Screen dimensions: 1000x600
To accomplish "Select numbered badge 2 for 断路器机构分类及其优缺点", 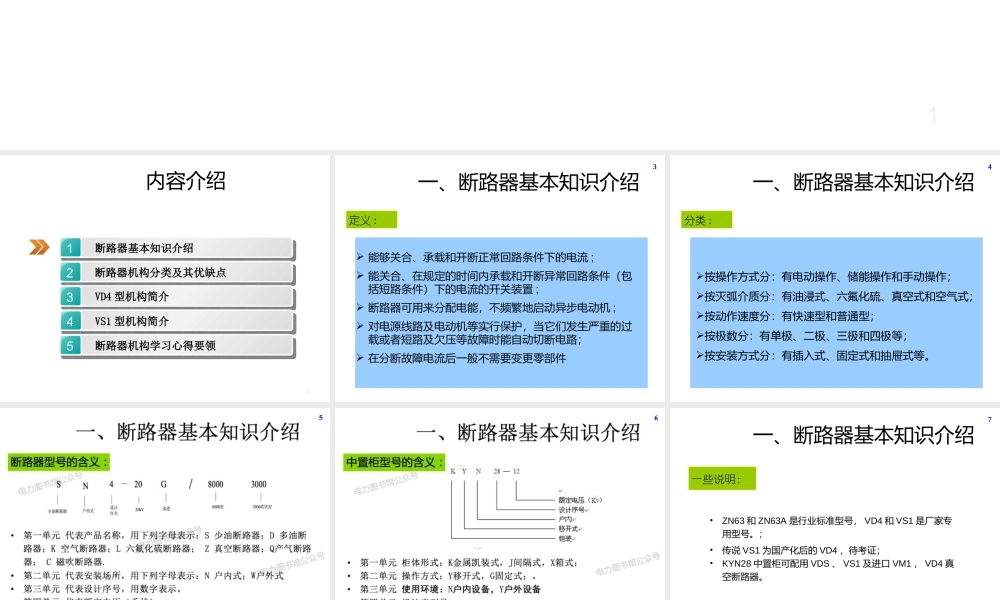I will [68, 272].
